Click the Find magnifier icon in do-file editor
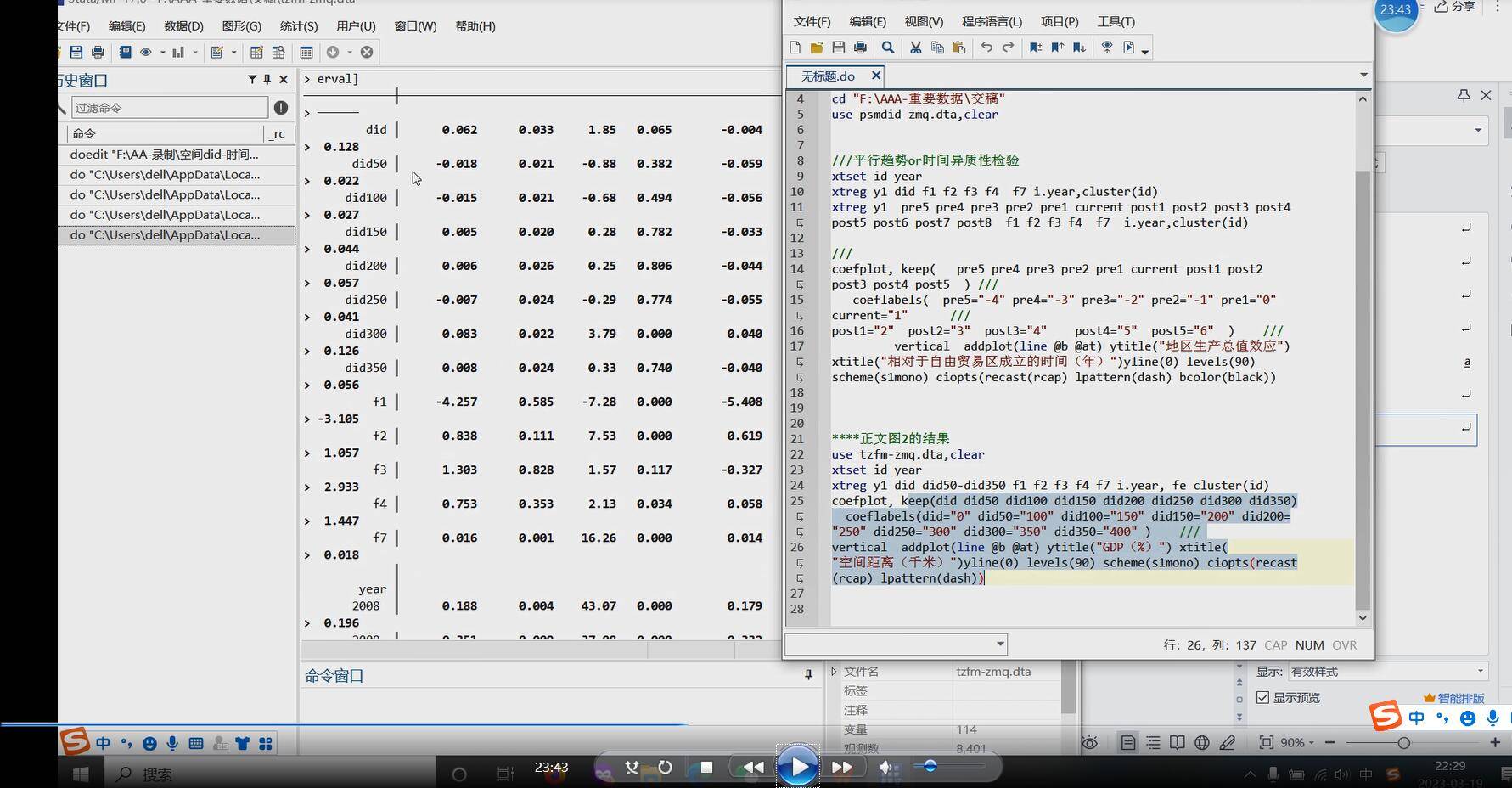Image resolution: width=1512 pixels, height=788 pixels. [887, 48]
